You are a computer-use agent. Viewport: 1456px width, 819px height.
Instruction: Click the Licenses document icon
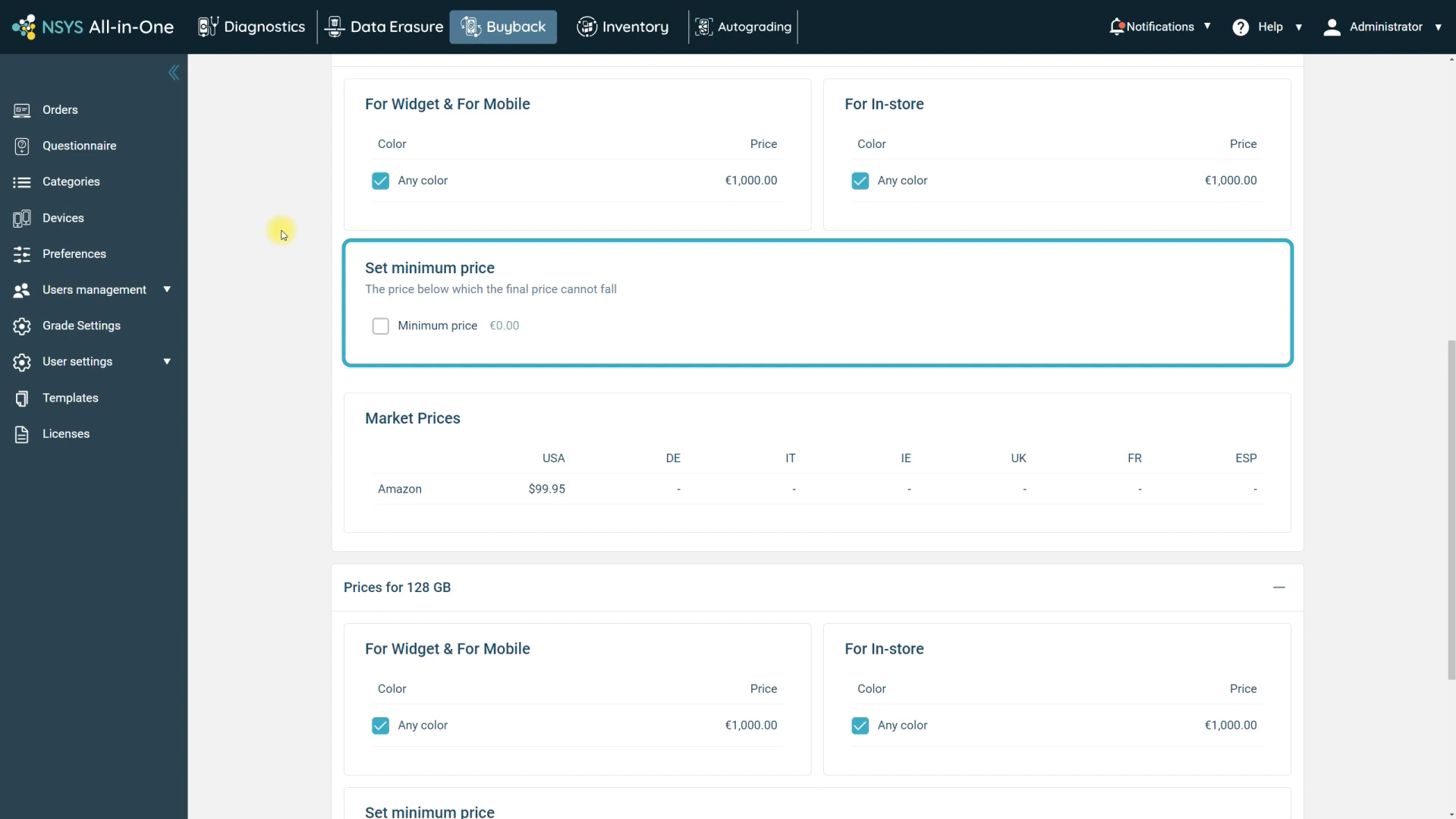[x=22, y=434]
